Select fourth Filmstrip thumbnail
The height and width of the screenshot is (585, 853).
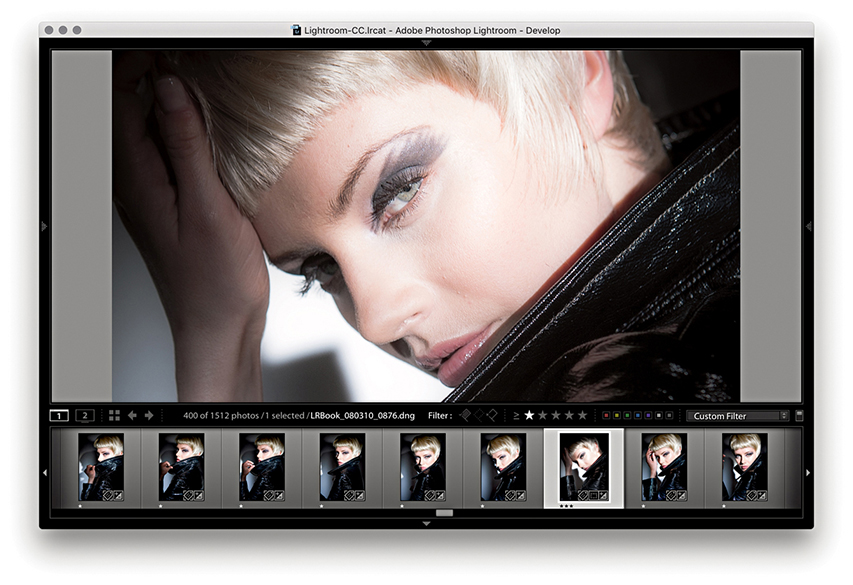(x=342, y=467)
